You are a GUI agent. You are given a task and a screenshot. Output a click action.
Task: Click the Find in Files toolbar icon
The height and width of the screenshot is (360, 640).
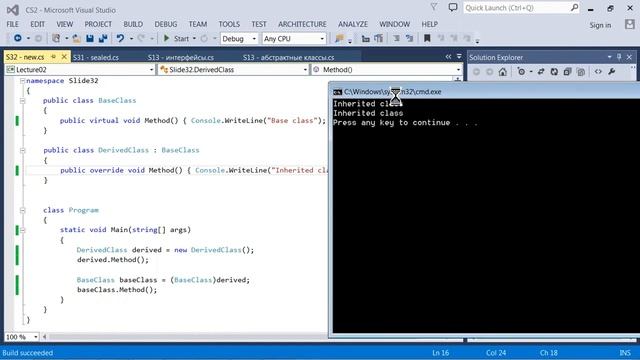click(339, 38)
